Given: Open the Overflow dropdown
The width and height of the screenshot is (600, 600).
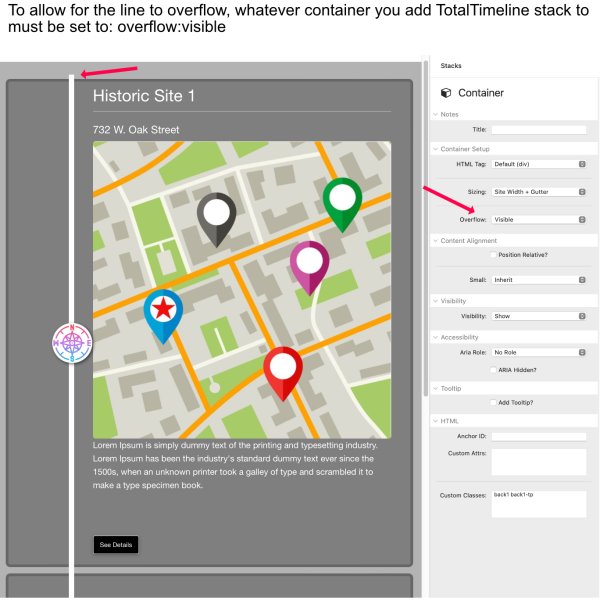Looking at the screenshot, I should click(x=538, y=219).
